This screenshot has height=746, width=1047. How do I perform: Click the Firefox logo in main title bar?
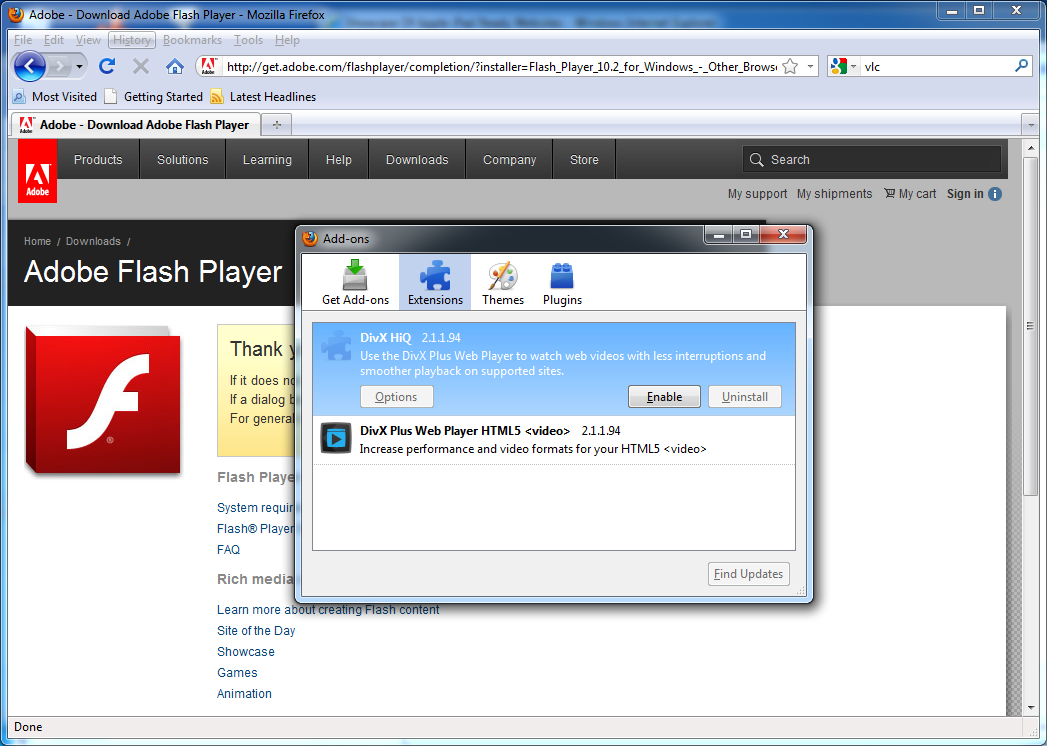click(x=17, y=14)
